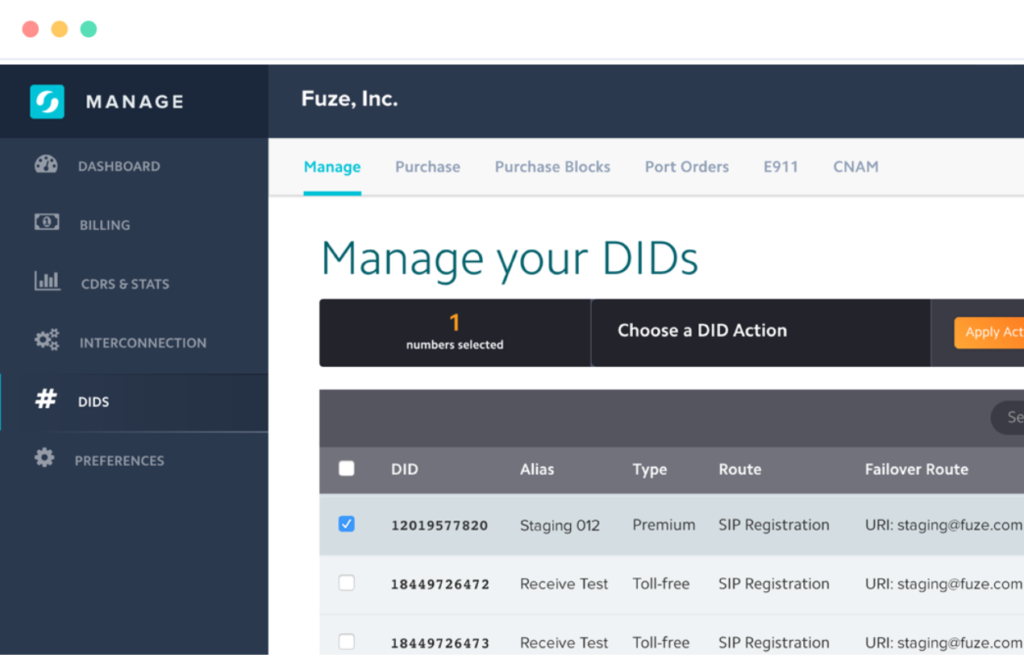Click the Fuze logo icon beside MANAGE
Viewport: 1024px width, 658px height.
pos(46,101)
